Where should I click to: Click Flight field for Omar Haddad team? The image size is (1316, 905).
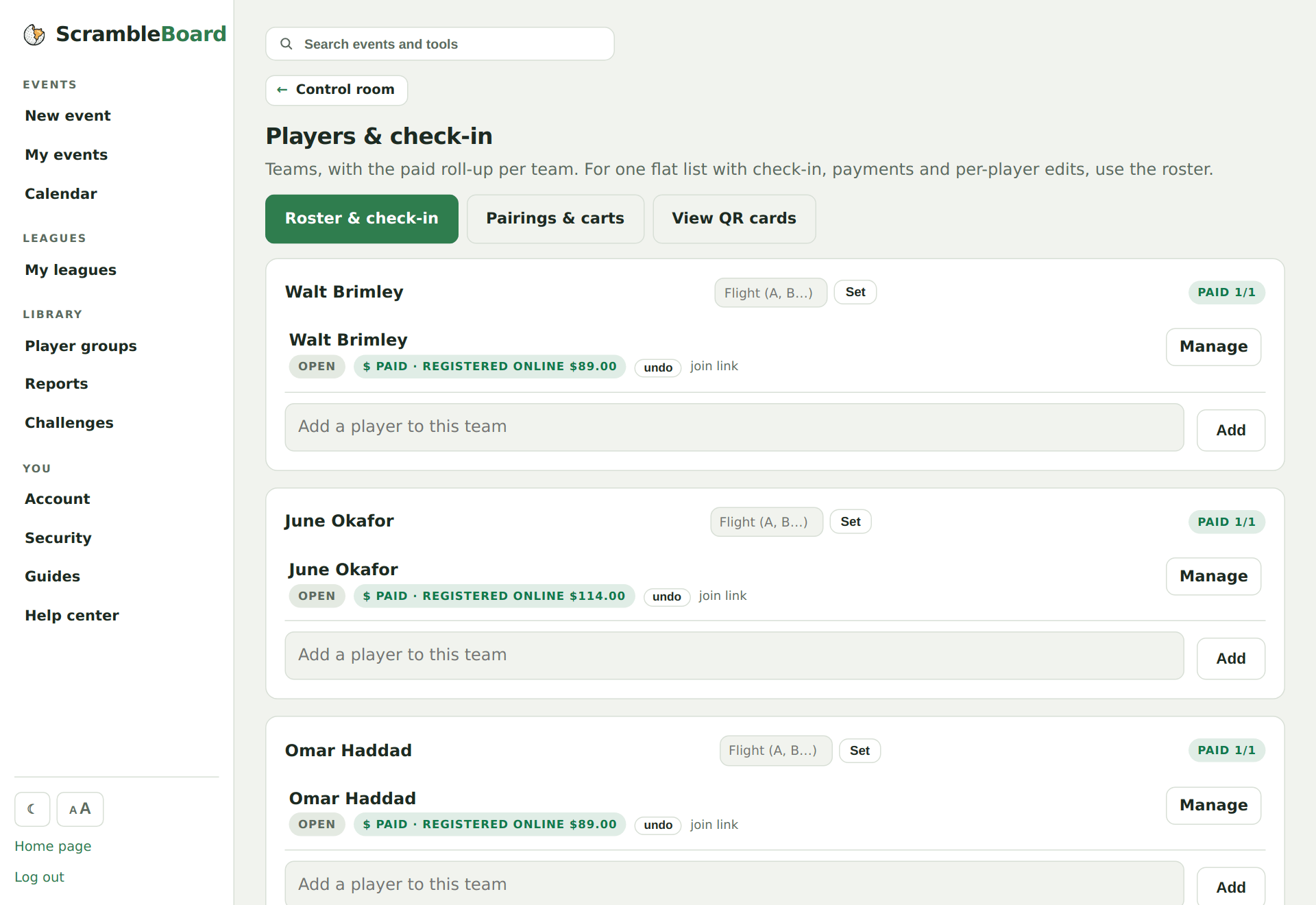coord(775,751)
